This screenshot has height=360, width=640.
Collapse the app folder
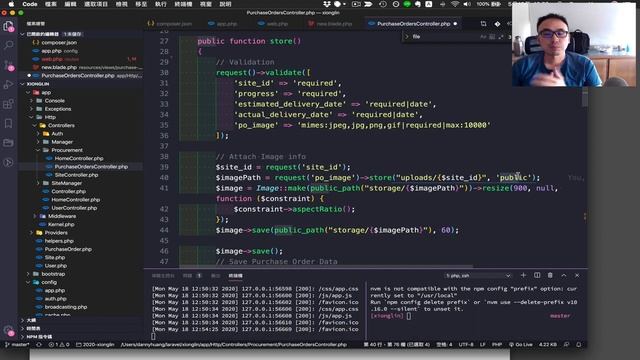[29, 93]
